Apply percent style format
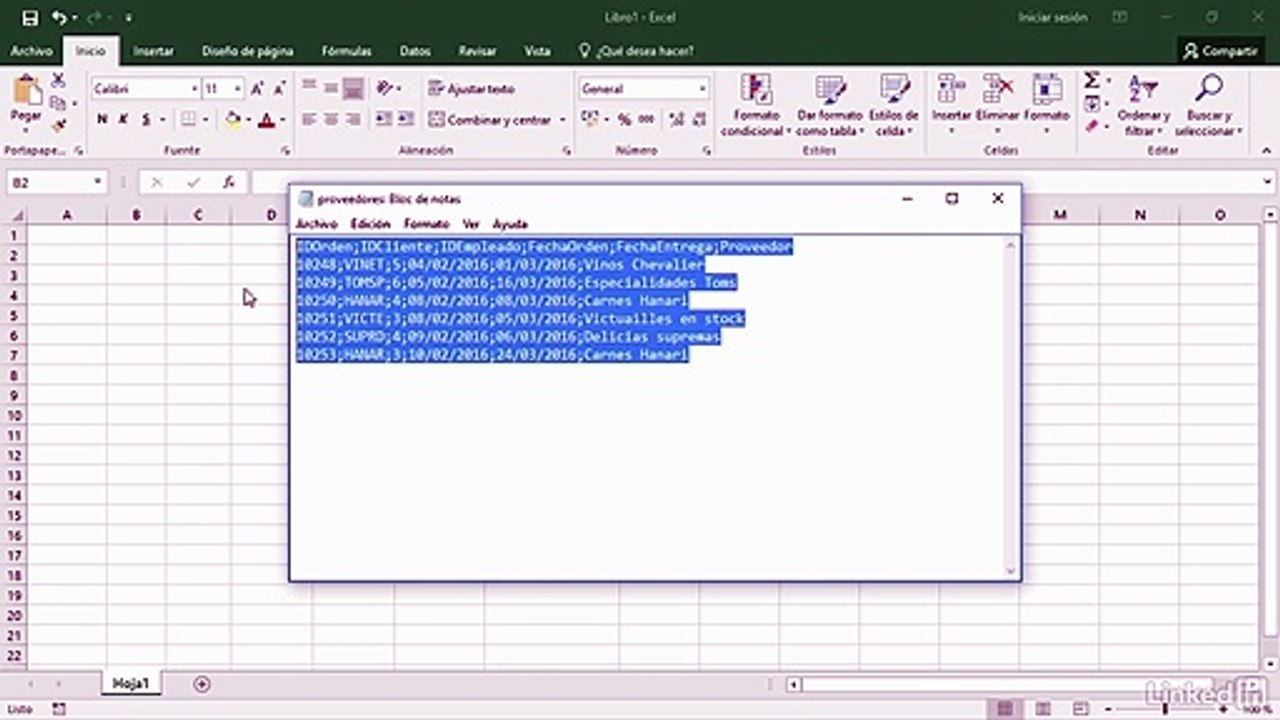 click(x=624, y=120)
